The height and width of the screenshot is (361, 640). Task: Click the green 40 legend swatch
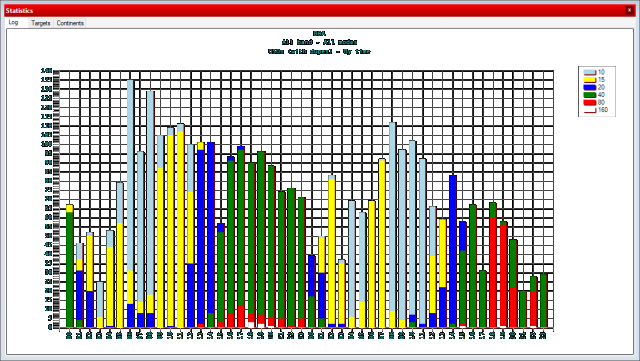click(x=589, y=95)
